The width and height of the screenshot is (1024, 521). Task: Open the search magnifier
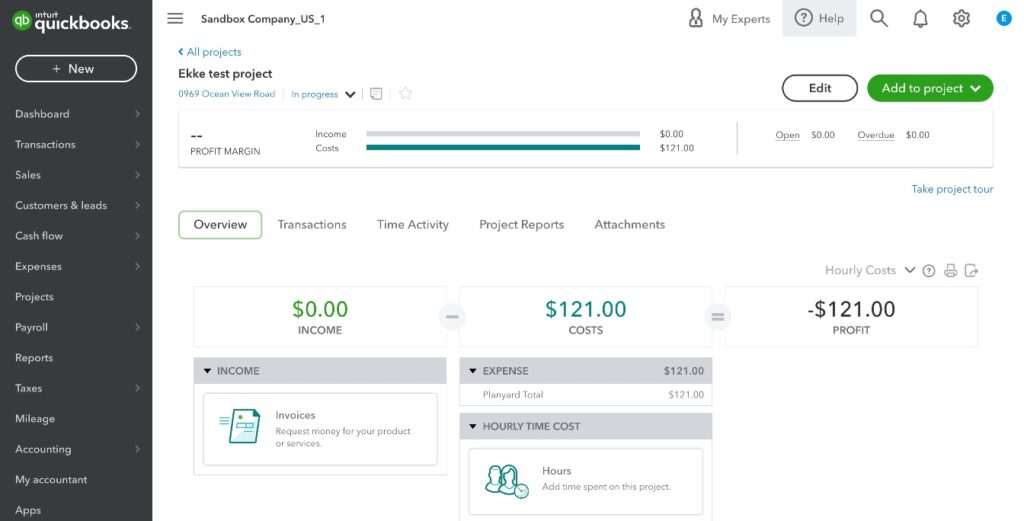[x=879, y=18]
